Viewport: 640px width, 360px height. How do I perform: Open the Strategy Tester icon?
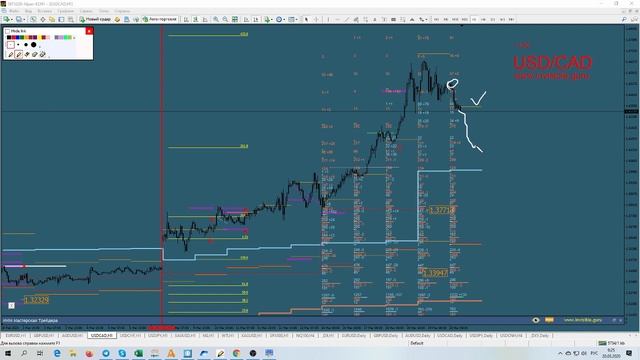(71, 19)
